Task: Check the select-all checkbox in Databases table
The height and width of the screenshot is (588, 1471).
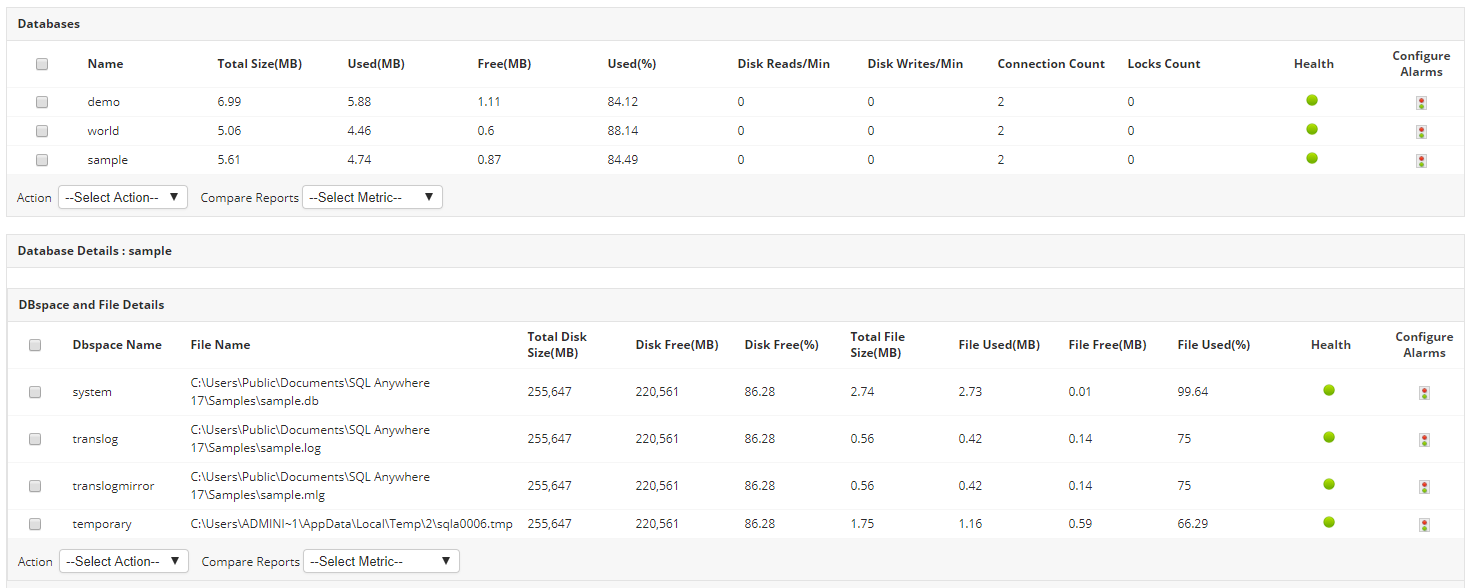Action: click(41, 63)
